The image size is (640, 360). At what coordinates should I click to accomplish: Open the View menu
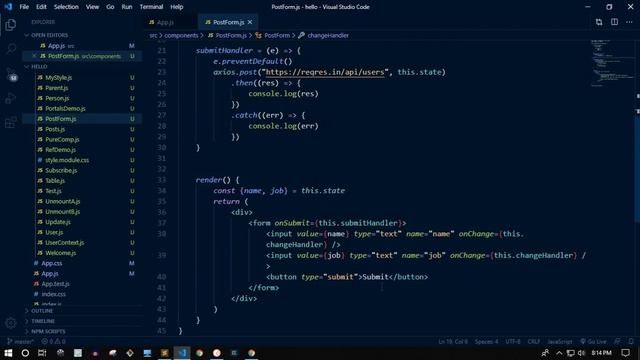pos(92,7)
